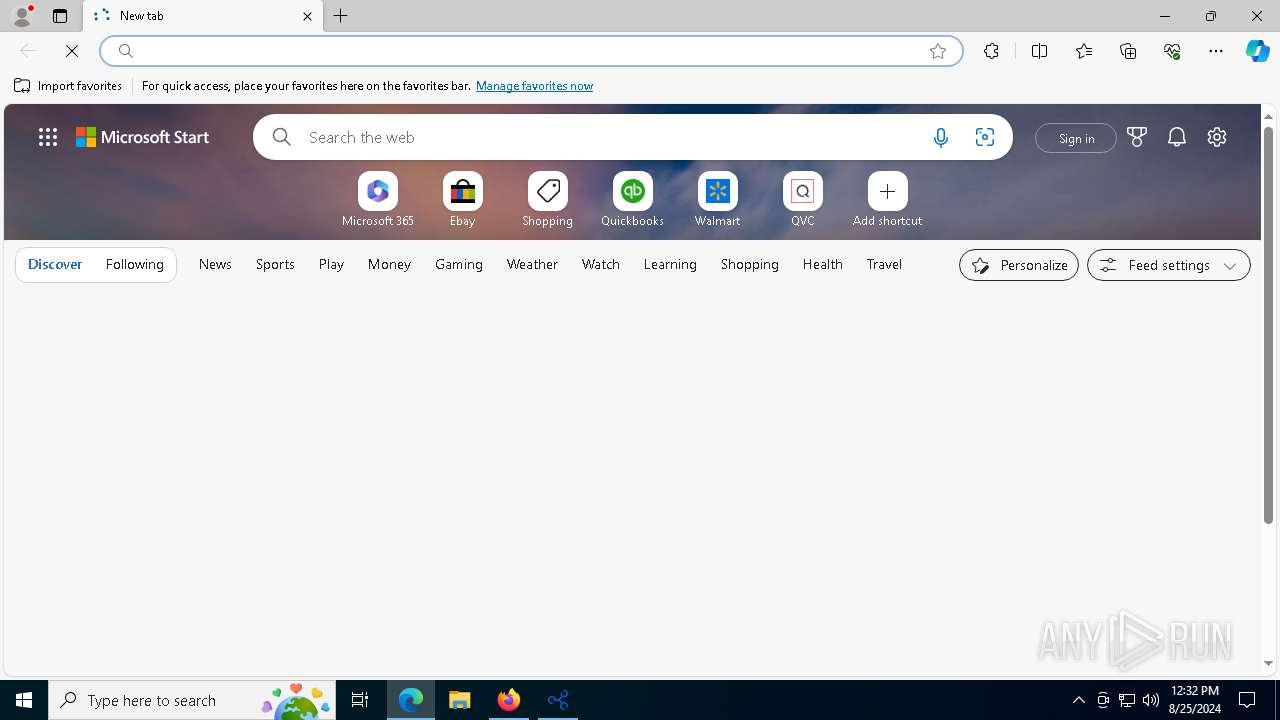Open the Ebay shortcut
This screenshot has width=1280, height=720.
pos(463,200)
